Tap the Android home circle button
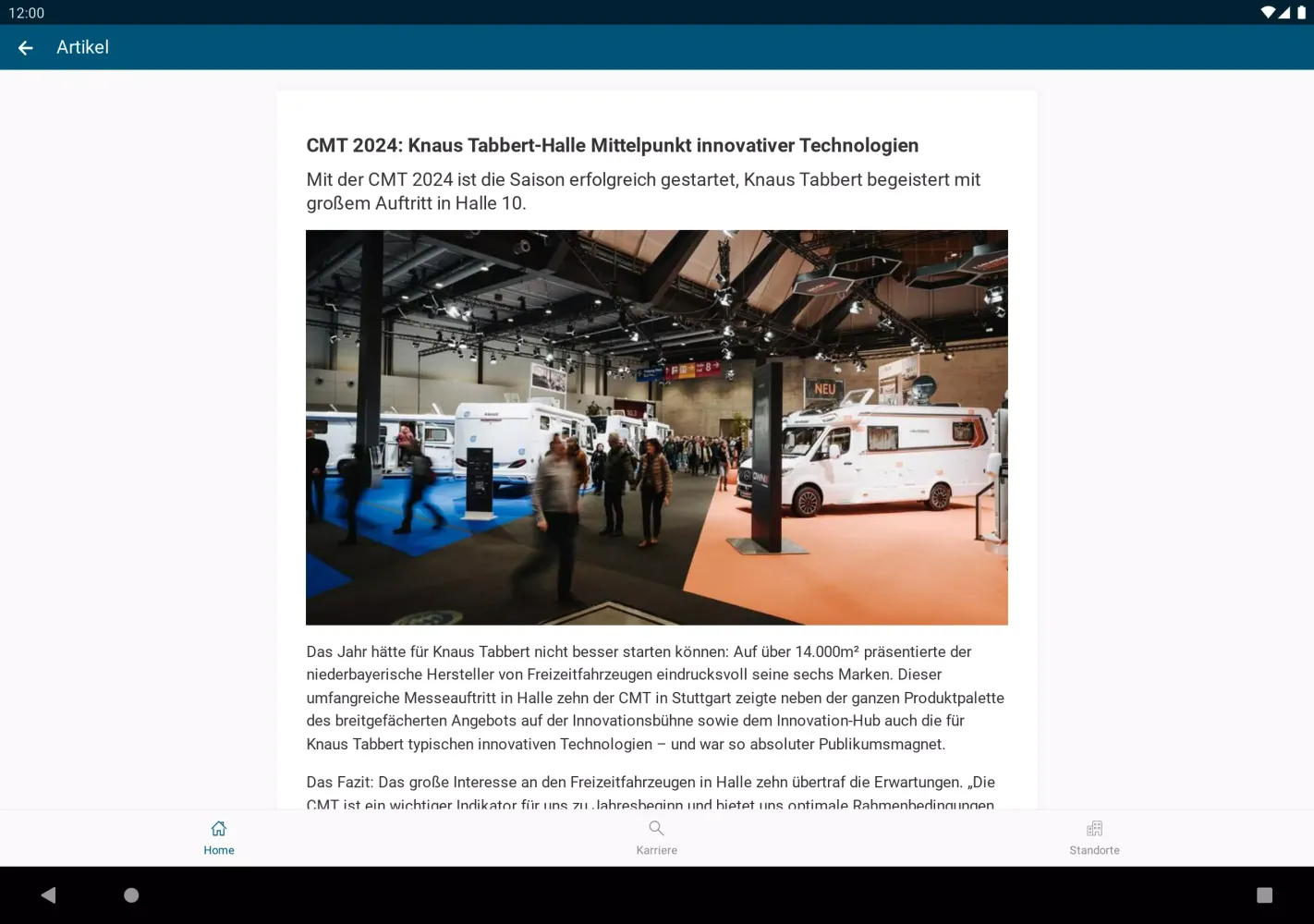 click(131, 894)
